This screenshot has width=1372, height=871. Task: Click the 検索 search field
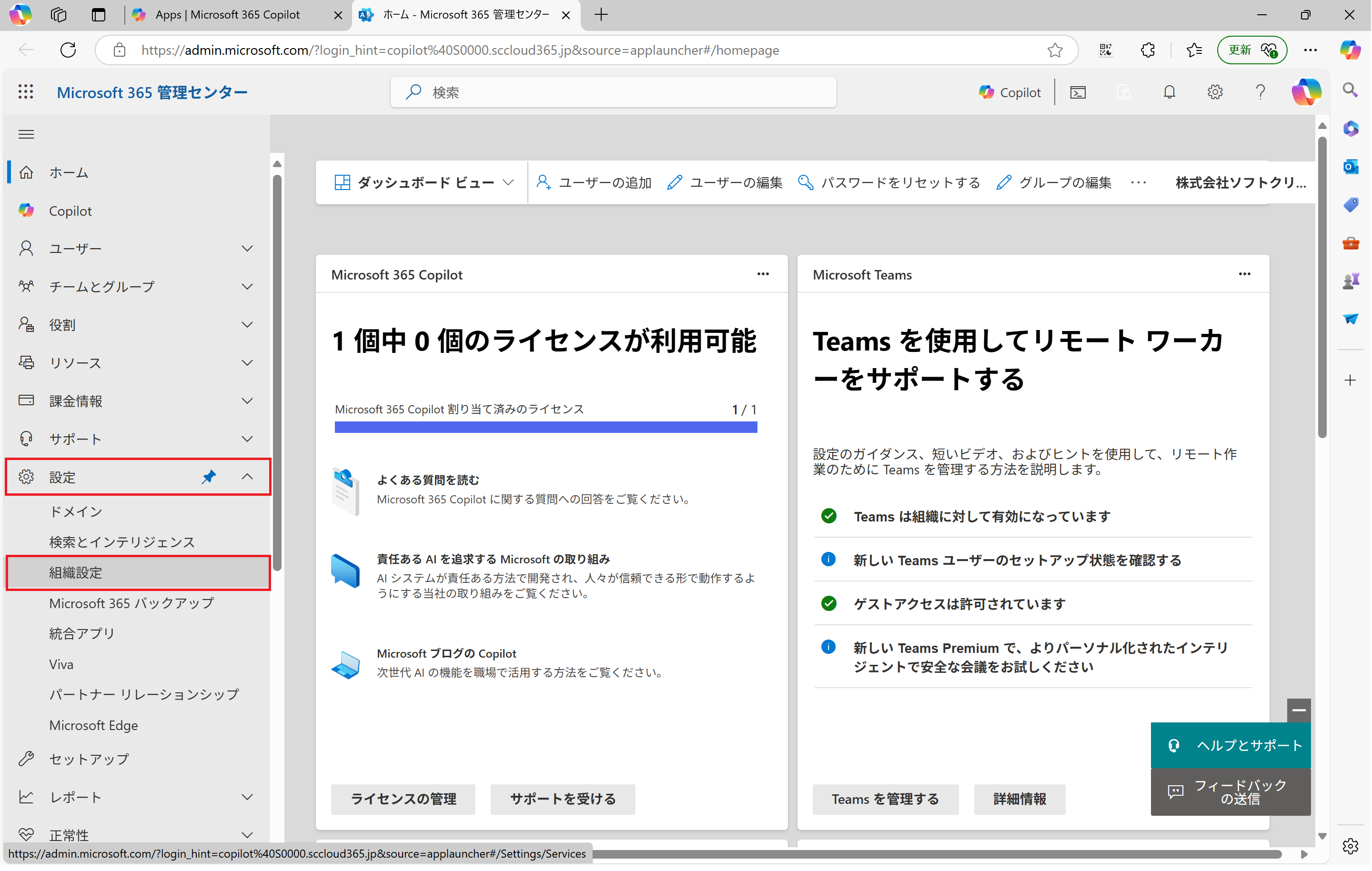pyautogui.click(x=614, y=92)
